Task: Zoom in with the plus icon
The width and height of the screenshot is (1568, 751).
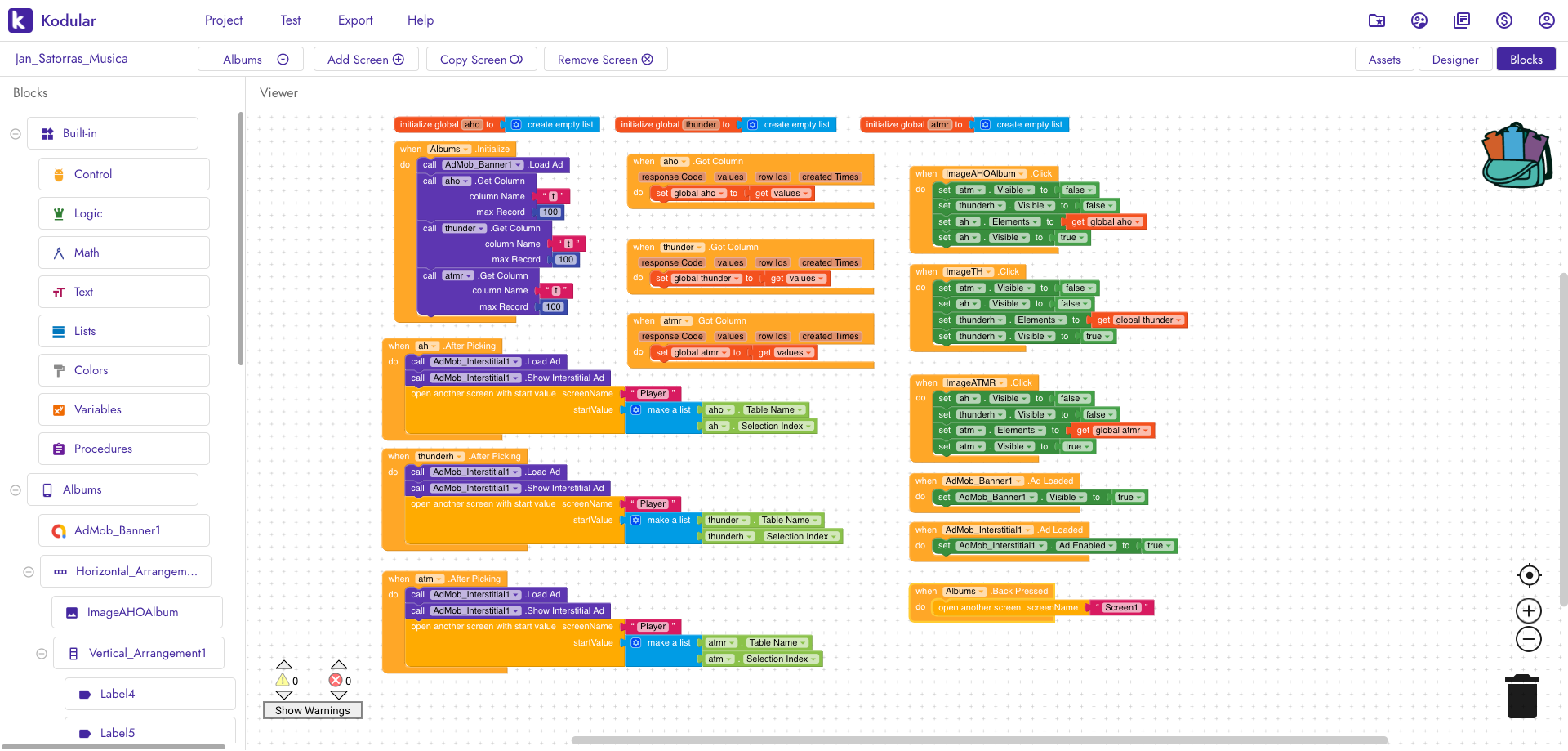Action: click(x=1529, y=611)
